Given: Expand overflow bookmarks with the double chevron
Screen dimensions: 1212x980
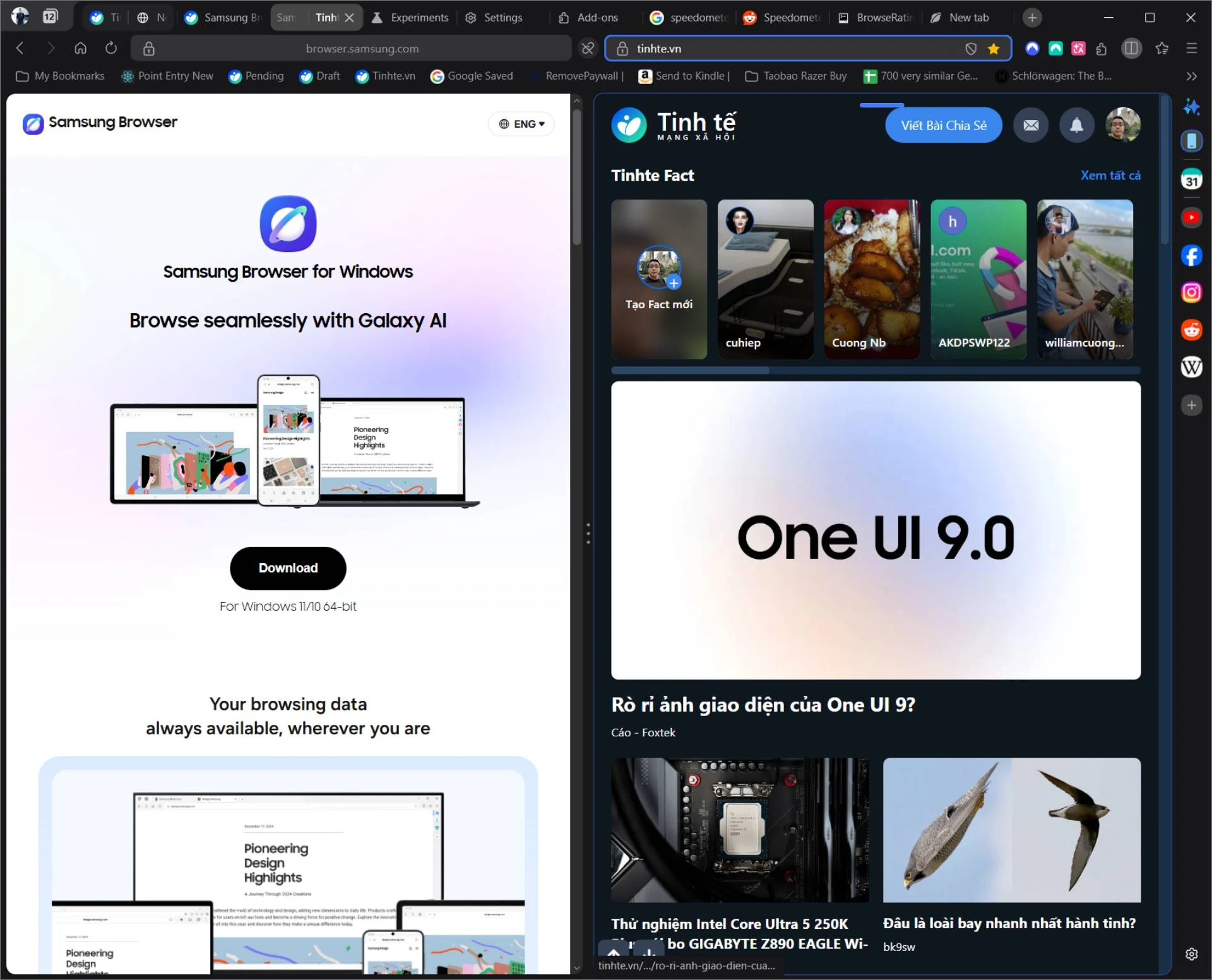Looking at the screenshot, I should pos(1191,76).
